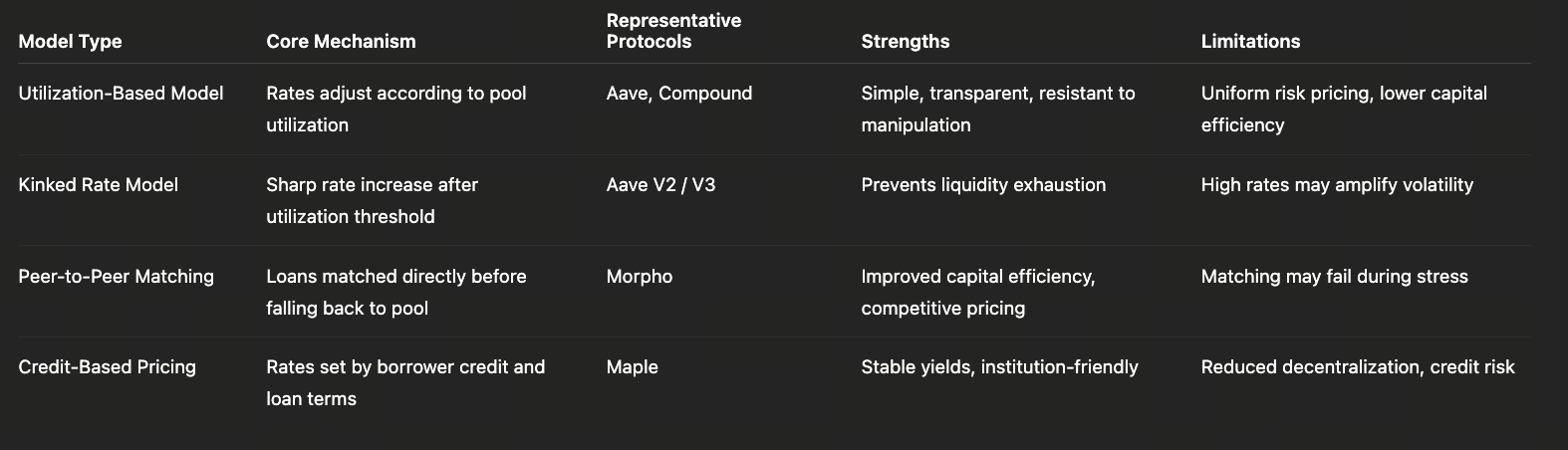Click the Limitations column header

coord(1250,42)
